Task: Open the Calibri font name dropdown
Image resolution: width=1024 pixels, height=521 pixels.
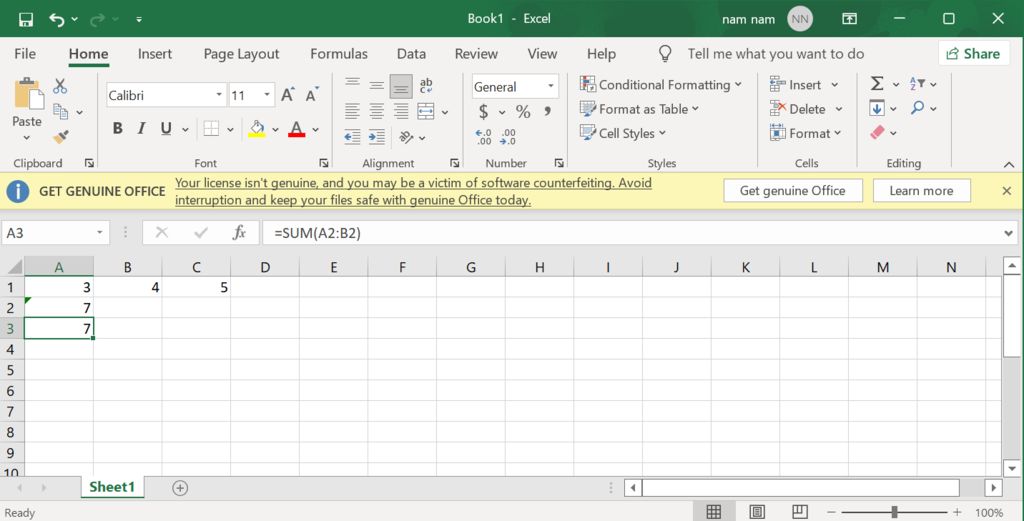Action: point(219,95)
